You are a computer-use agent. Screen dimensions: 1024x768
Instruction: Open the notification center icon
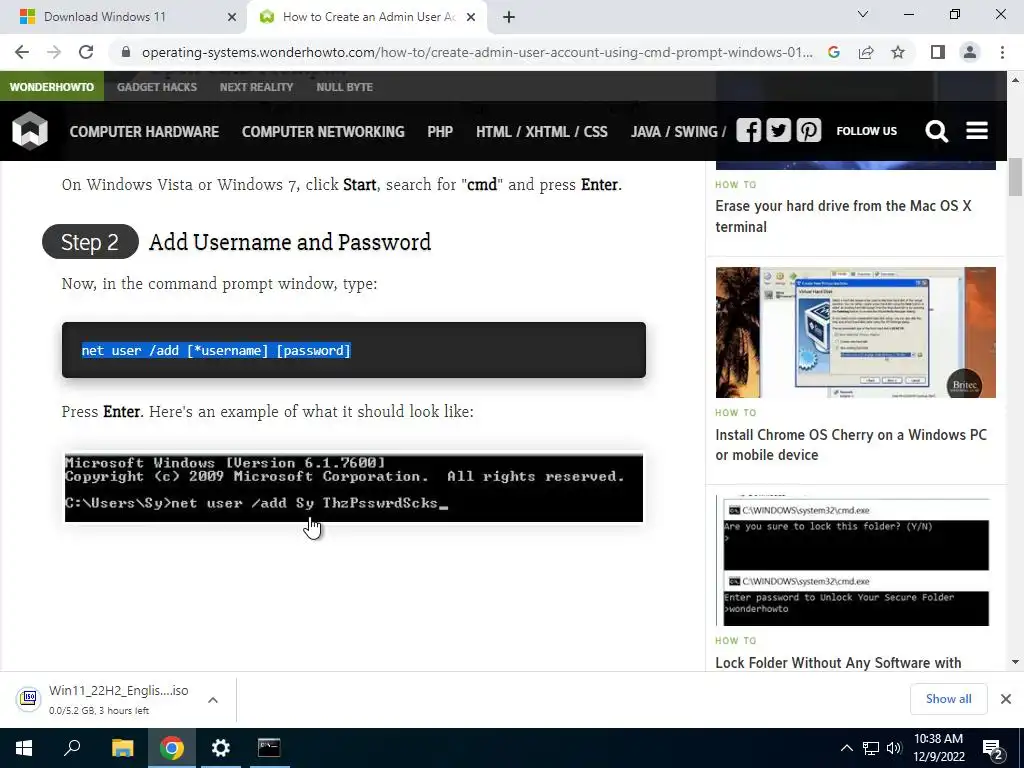(x=993, y=748)
